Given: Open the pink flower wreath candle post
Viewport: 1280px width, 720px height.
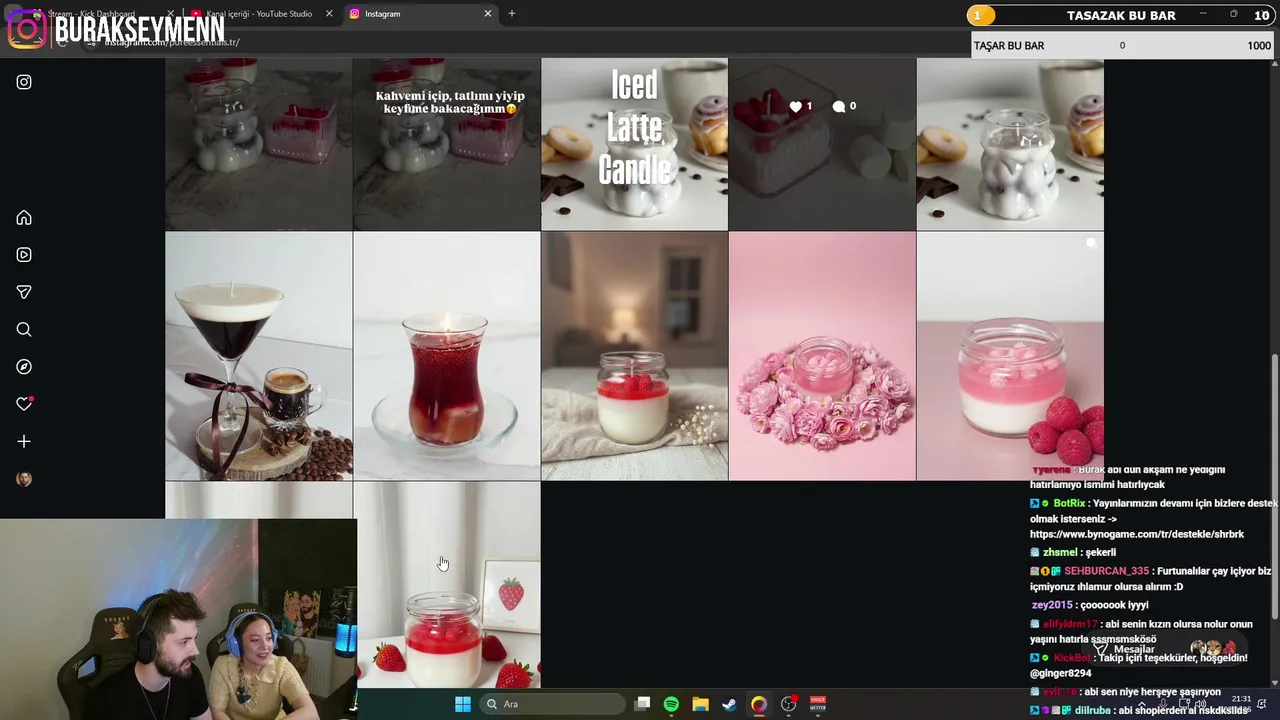Looking at the screenshot, I should (x=822, y=356).
